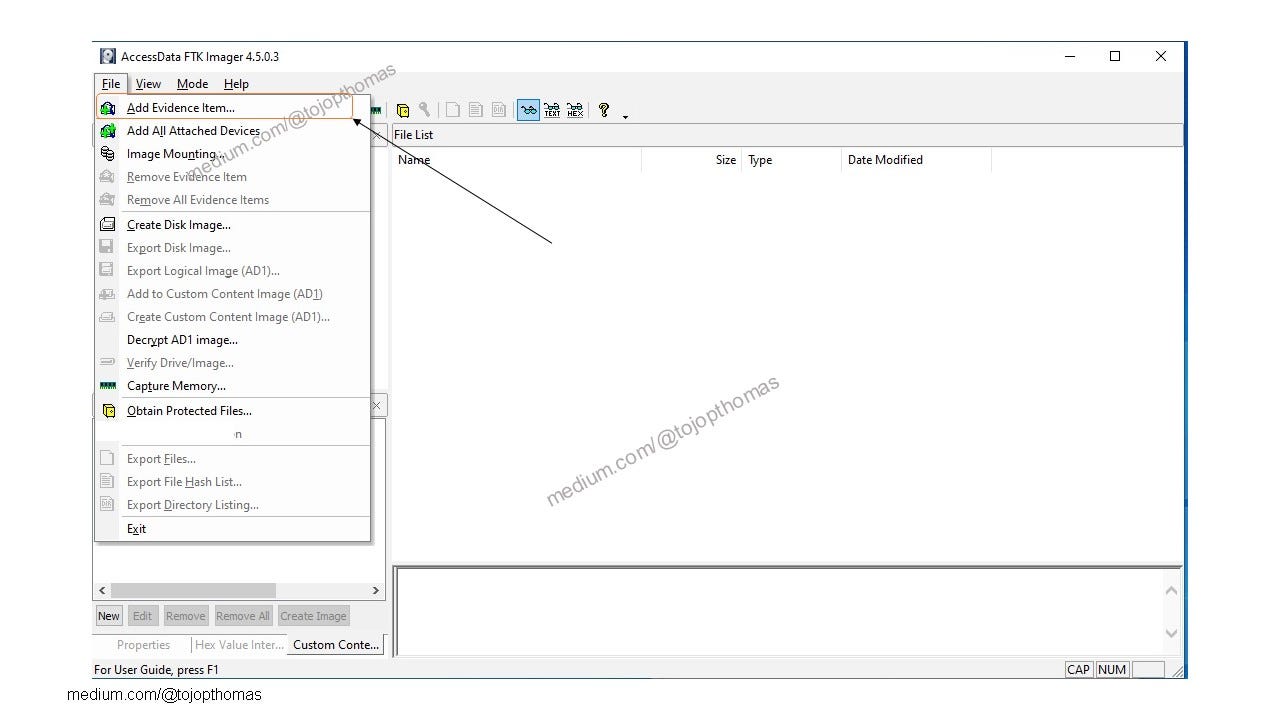
Task: Click the Remove button
Action: point(185,616)
